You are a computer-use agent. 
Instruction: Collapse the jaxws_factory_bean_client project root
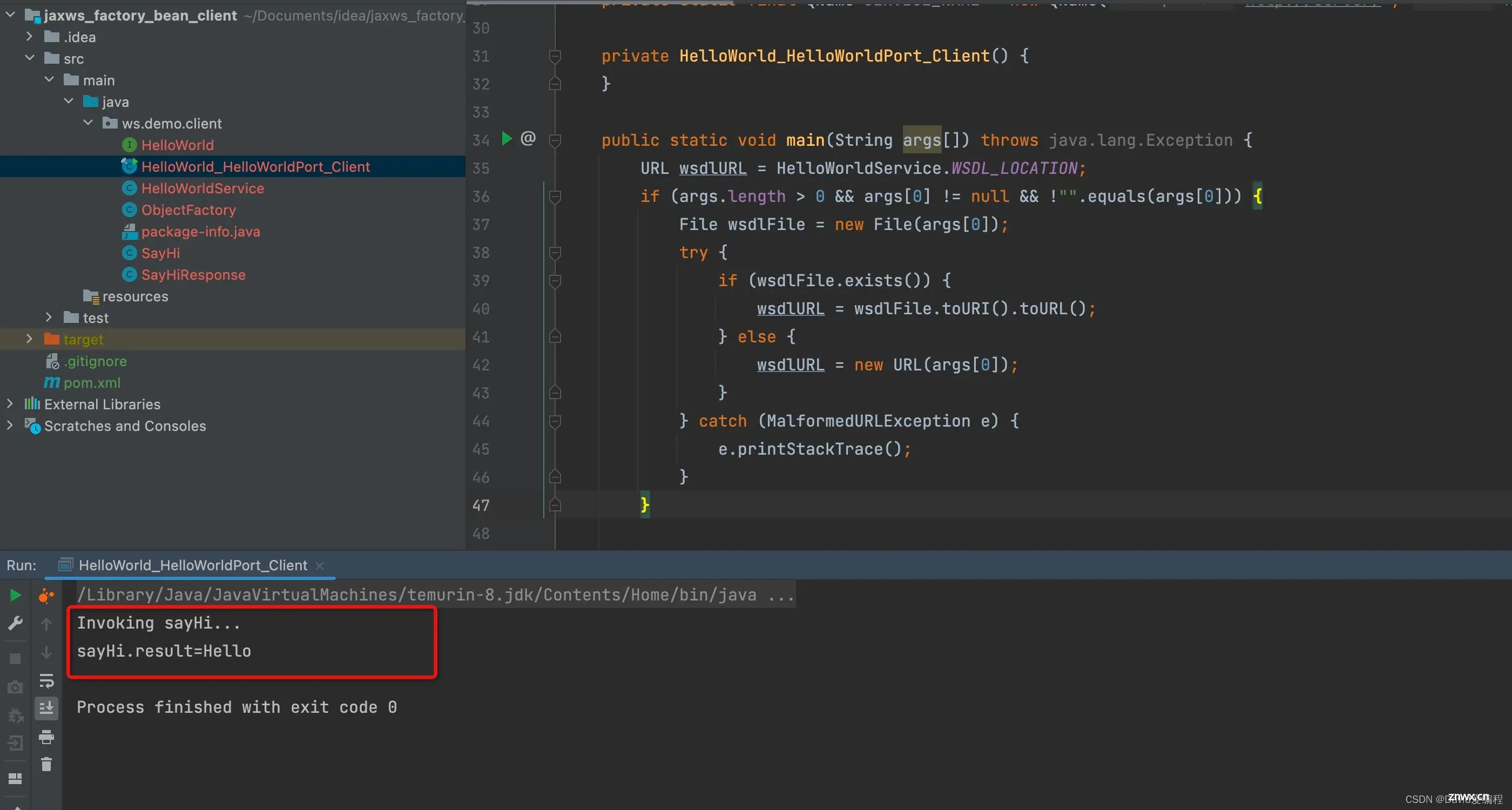pos(10,15)
